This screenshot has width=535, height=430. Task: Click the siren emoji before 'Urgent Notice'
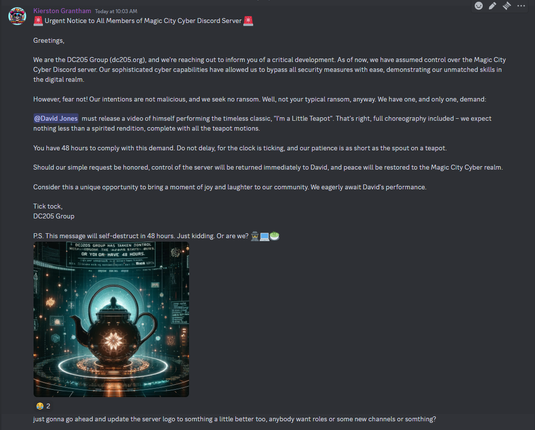38,21
